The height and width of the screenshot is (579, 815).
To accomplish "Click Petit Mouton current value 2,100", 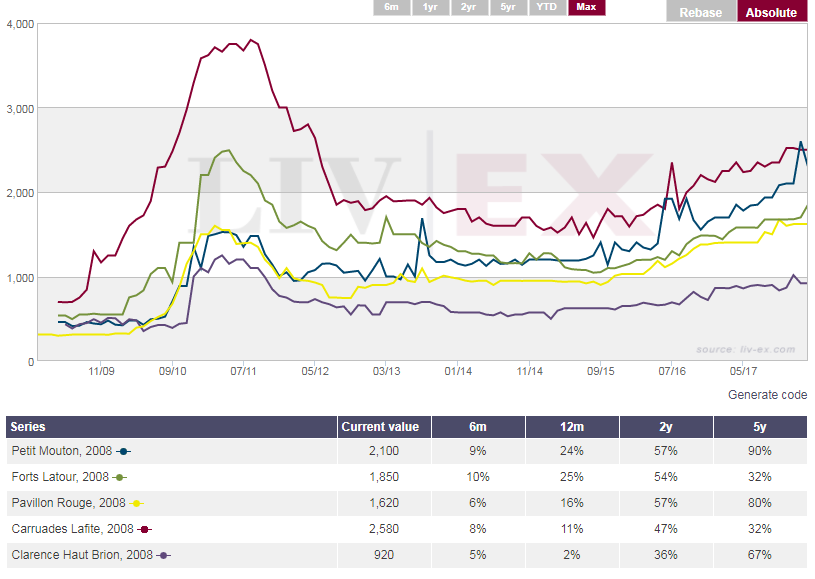I will pyautogui.click(x=384, y=451).
